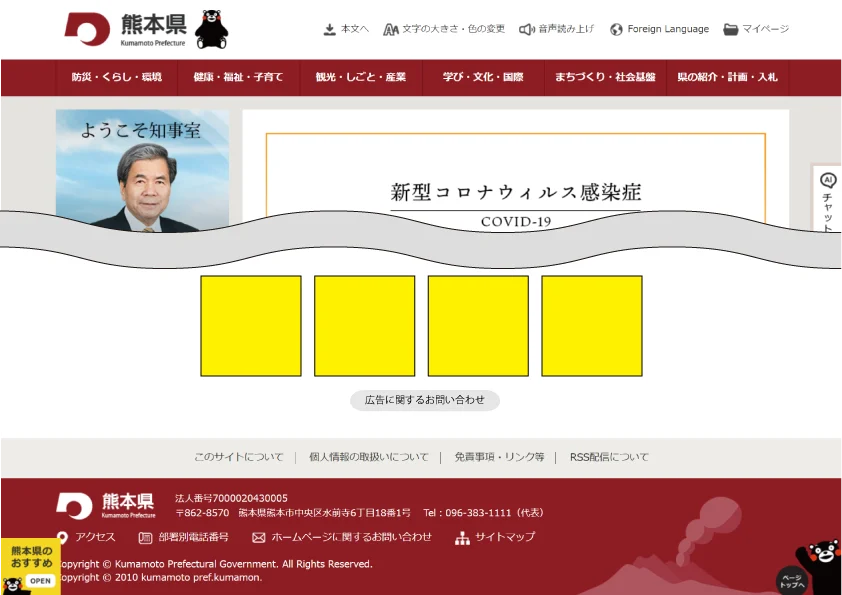Open the 防災・くらし・環境 menu
Screen dimensions: 842x595
[x=117, y=77]
